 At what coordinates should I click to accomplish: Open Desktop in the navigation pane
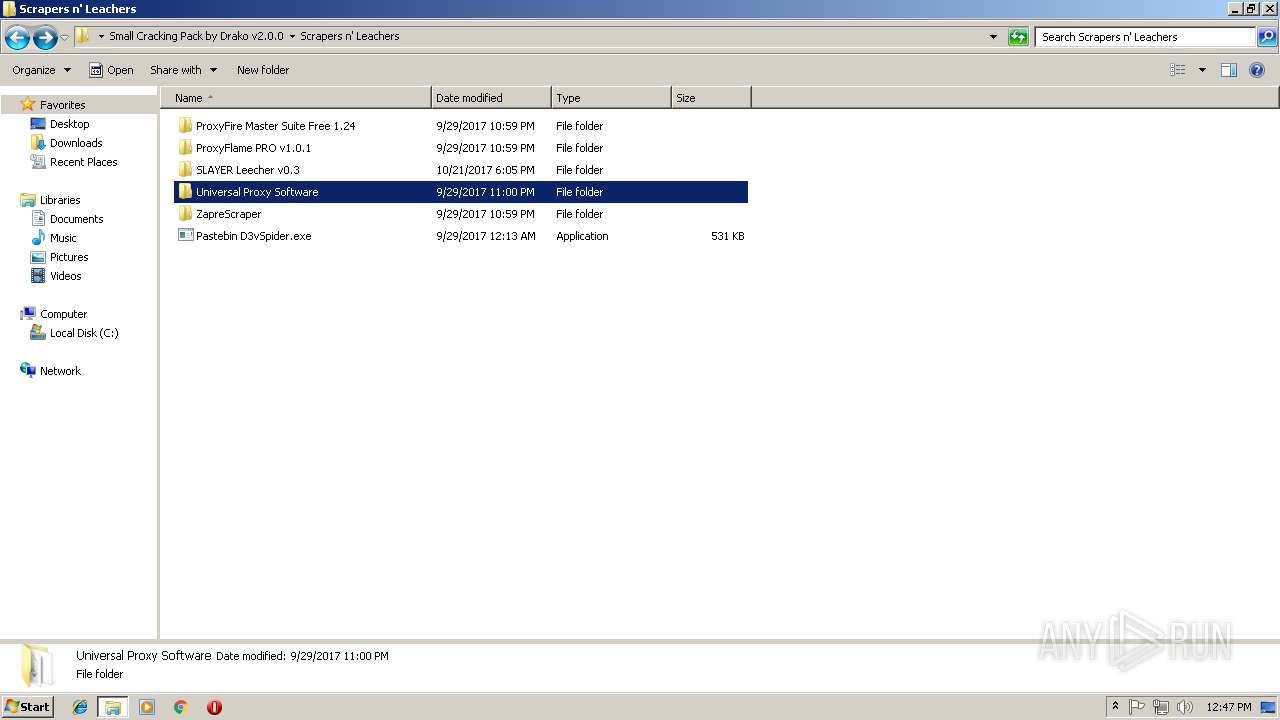point(69,124)
